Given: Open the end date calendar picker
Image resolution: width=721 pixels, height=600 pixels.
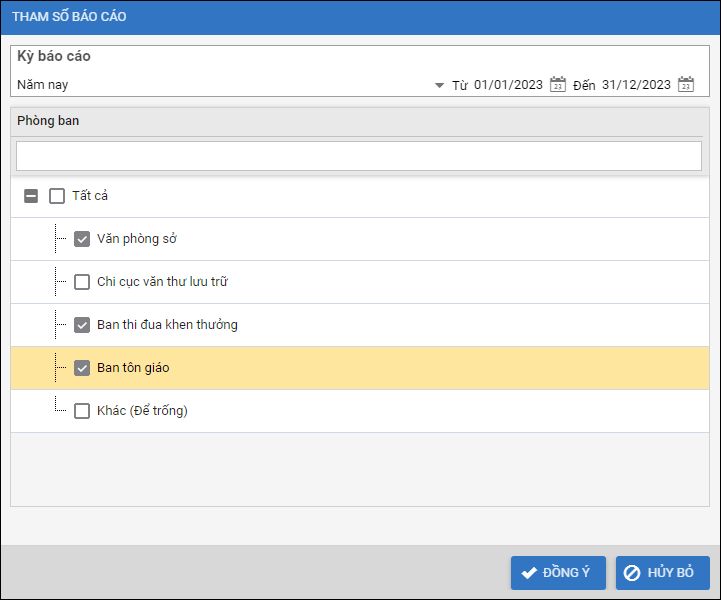Looking at the screenshot, I should pyautogui.click(x=686, y=85).
